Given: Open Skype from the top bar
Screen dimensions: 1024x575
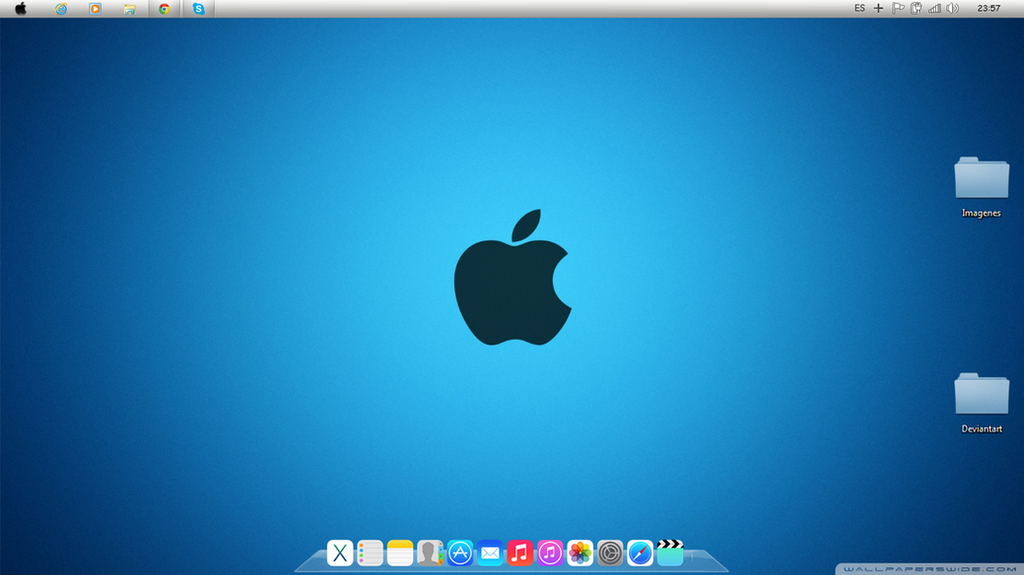Looking at the screenshot, I should pyautogui.click(x=199, y=8).
